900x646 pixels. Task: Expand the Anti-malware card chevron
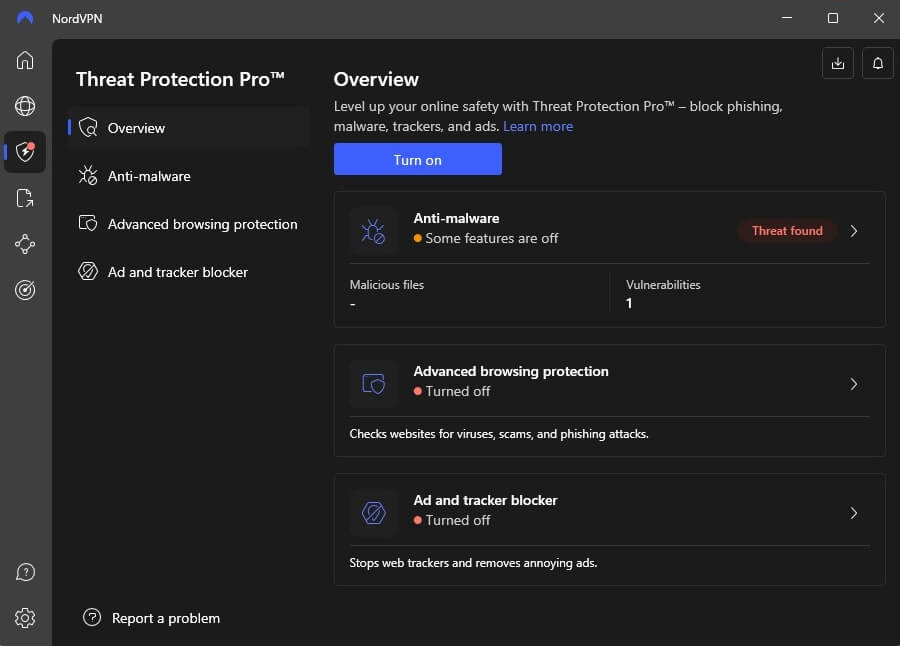coord(854,231)
